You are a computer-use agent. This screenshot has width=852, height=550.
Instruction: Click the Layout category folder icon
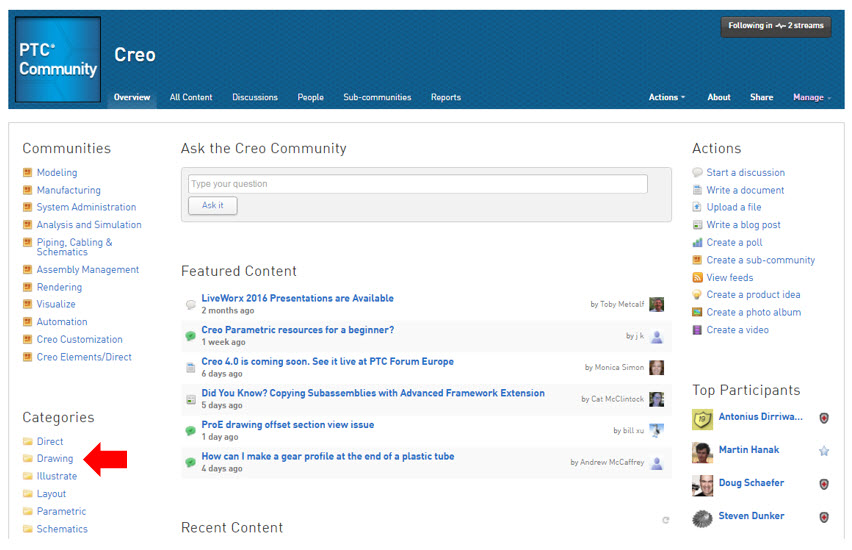point(28,493)
